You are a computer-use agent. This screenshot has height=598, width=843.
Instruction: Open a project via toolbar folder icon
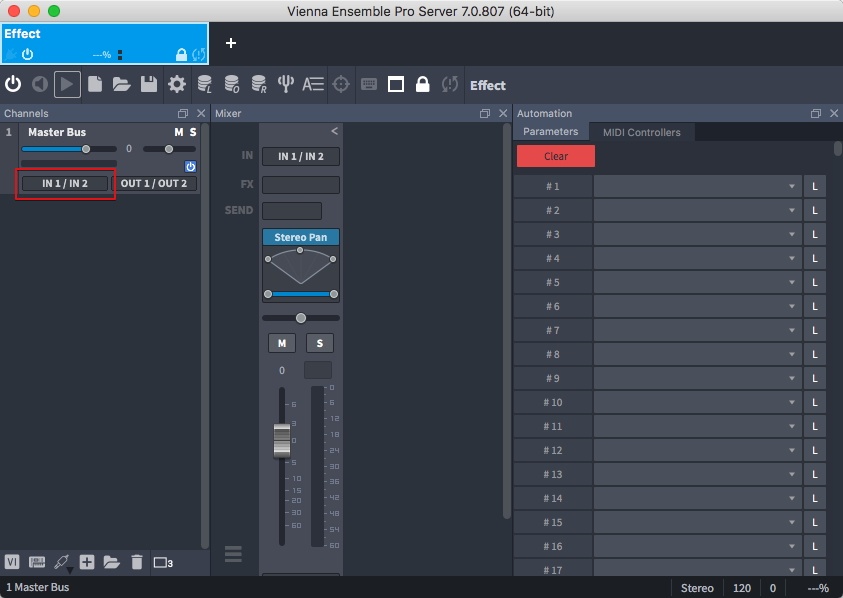coord(122,84)
